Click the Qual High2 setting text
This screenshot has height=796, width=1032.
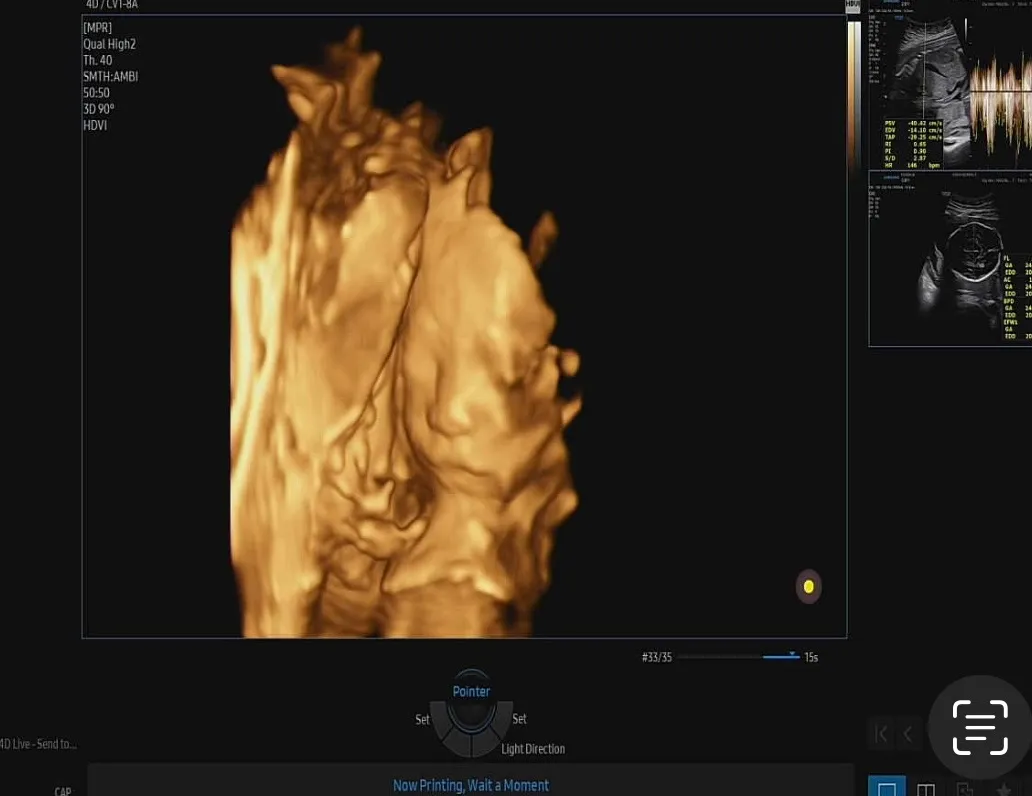pos(109,44)
